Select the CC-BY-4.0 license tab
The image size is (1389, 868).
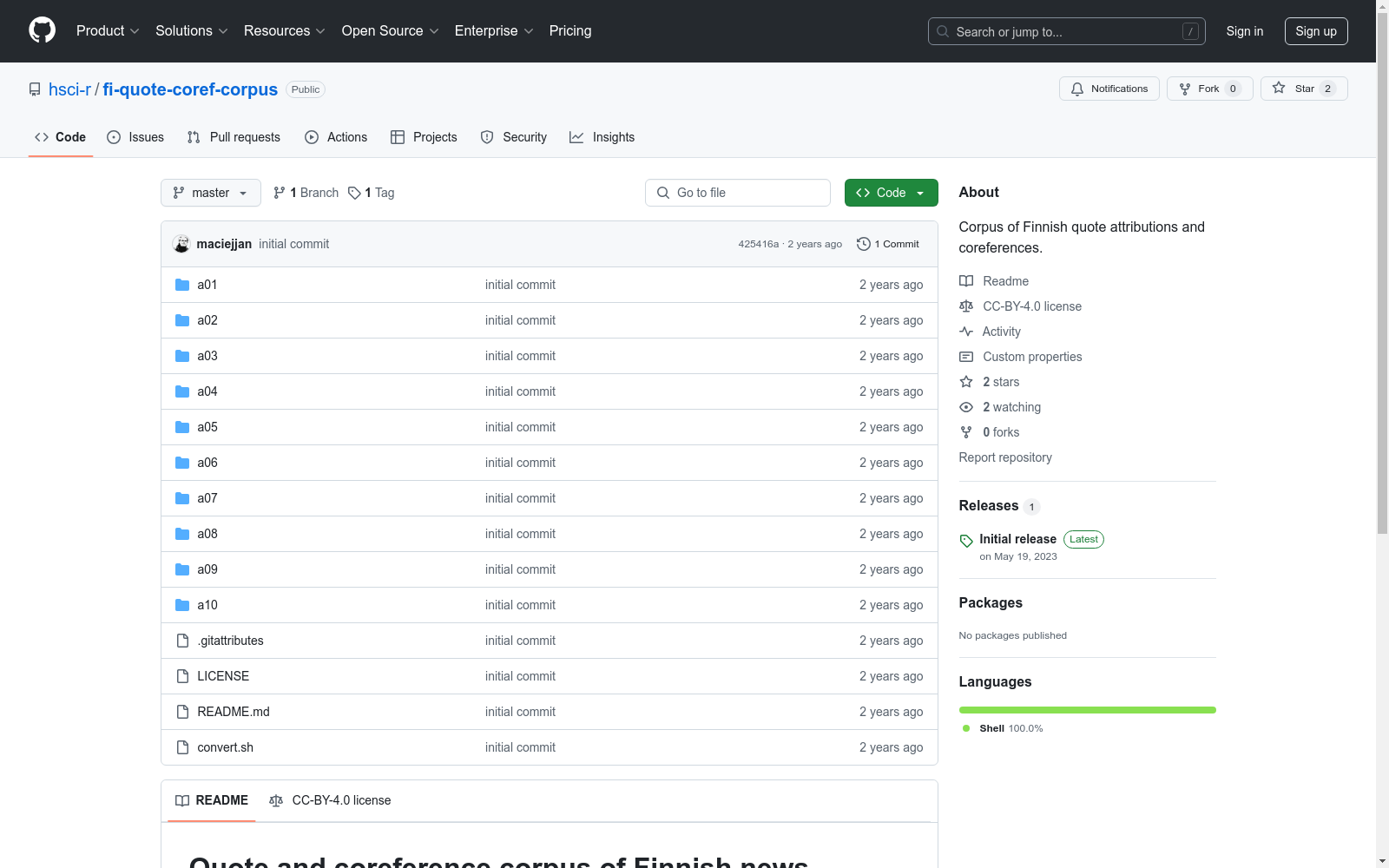tap(330, 800)
